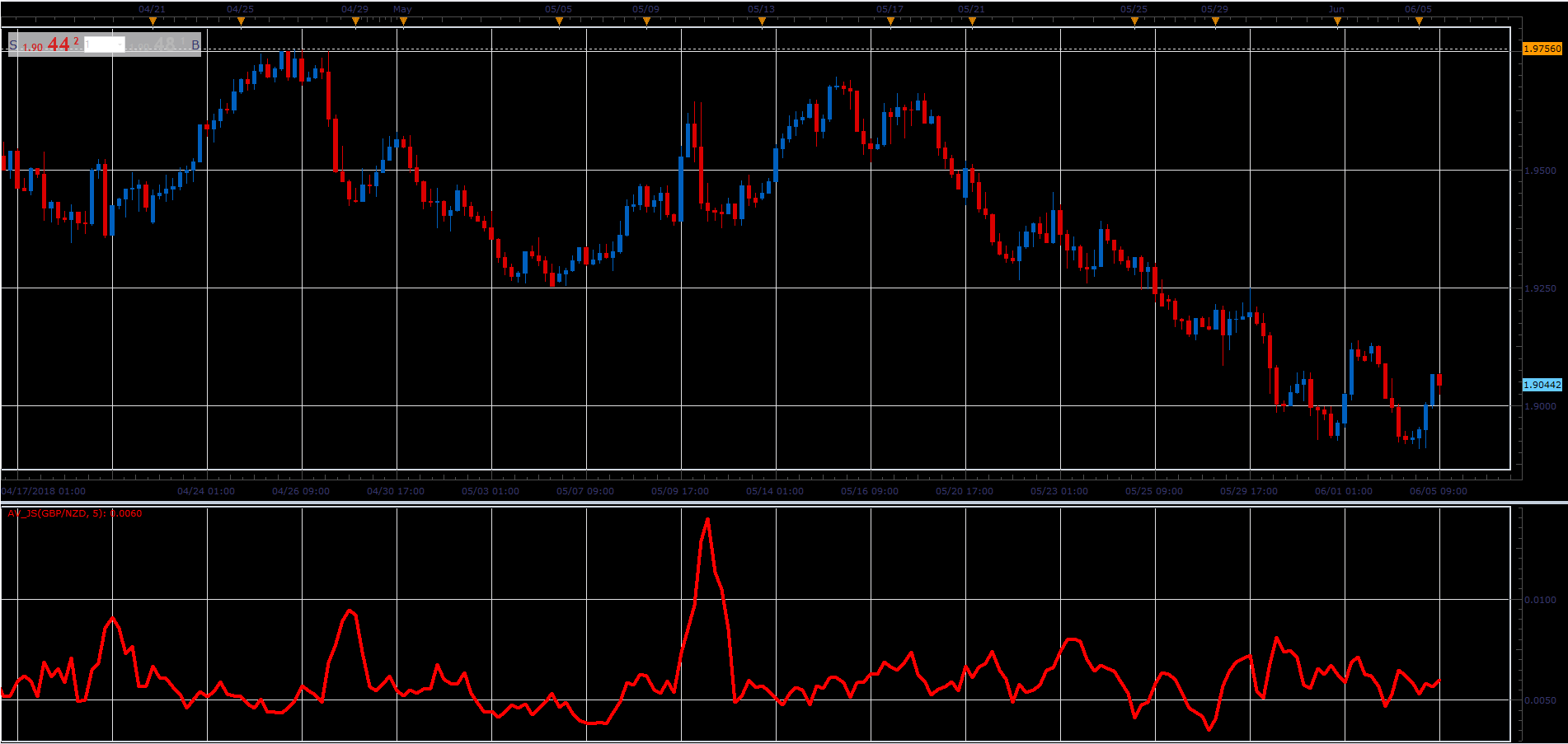Click the last blue candle at the chart's right edge
Image resolution: width=1568 pixels, height=744 pixels.
coord(1433,390)
